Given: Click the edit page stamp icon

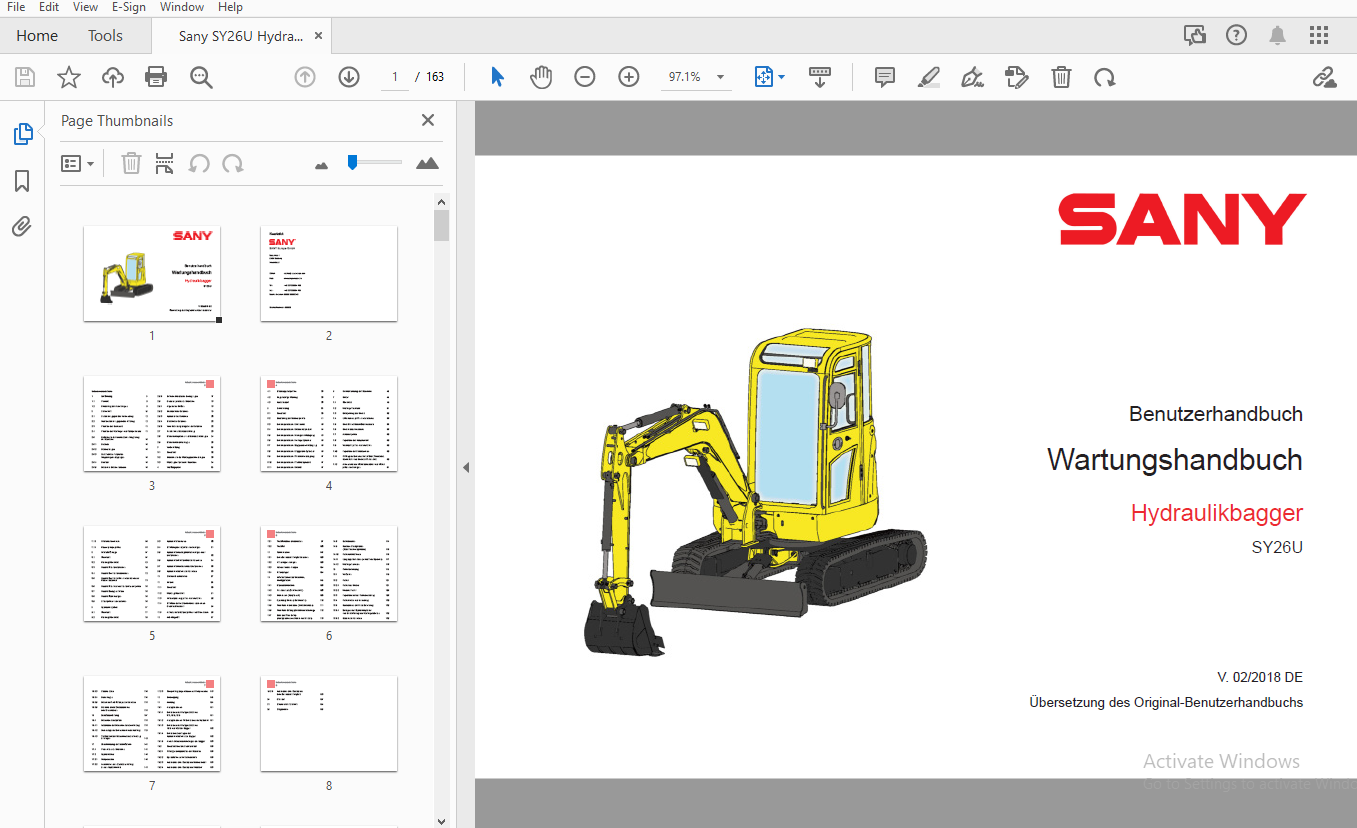Looking at the screenshot, I should coord(1017,77).
